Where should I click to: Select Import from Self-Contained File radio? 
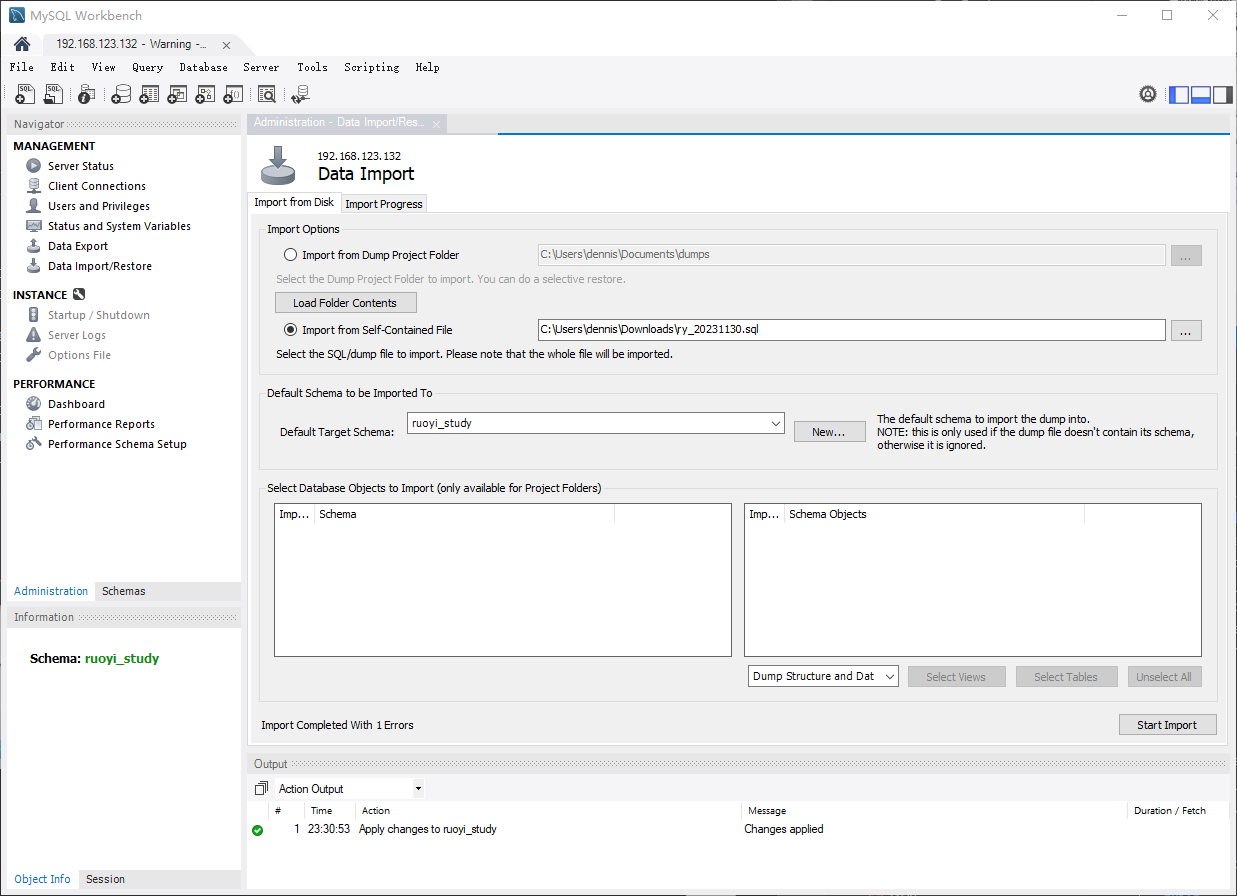point(291,330)
